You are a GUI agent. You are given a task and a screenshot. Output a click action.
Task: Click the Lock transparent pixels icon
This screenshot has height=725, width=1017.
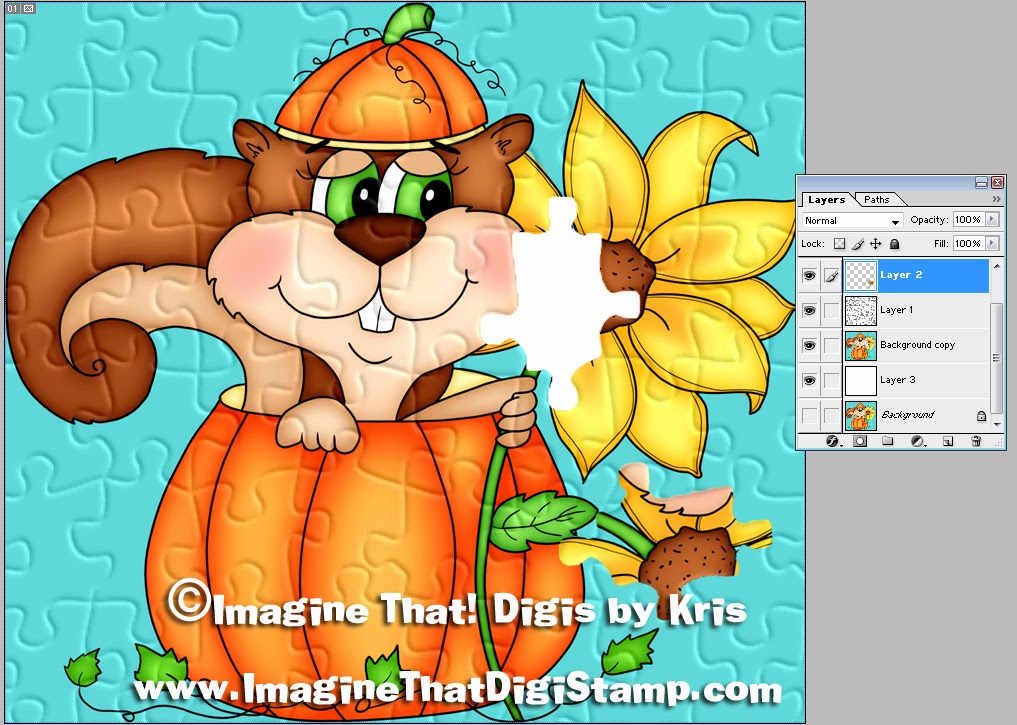839,244
